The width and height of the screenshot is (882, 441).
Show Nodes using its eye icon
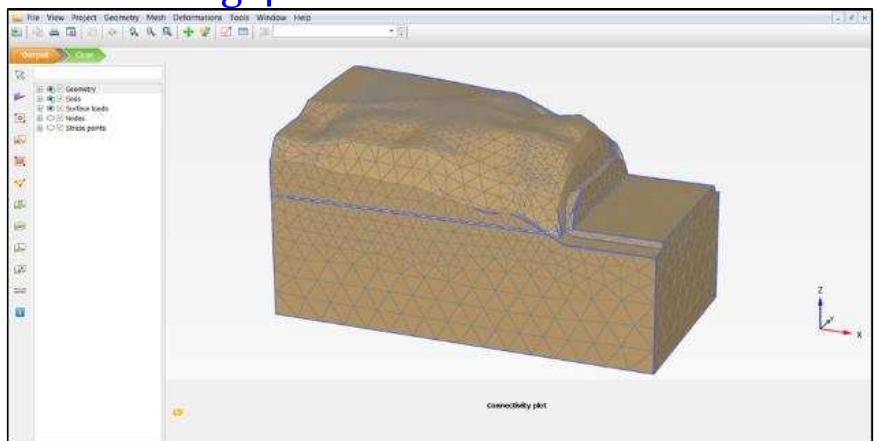click(x=51, y=118)
